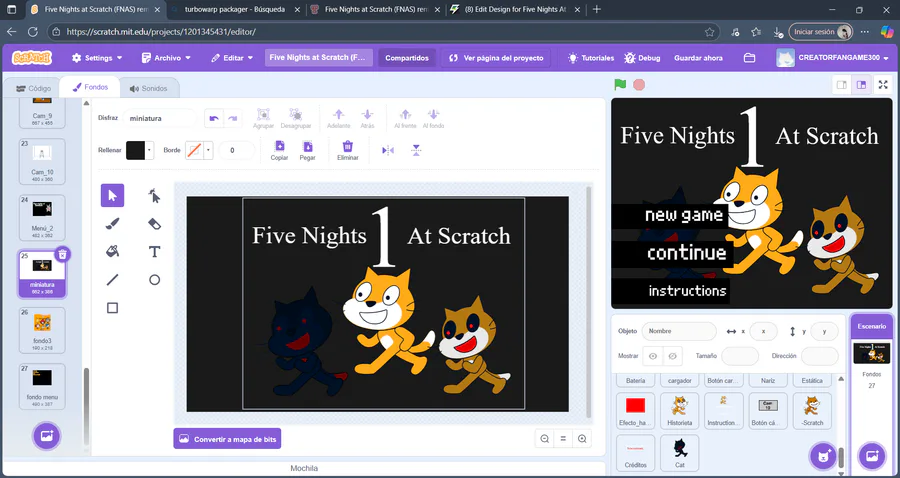900x478 pixels.
Task: Enter full screen stage mode
Action: 883,85
